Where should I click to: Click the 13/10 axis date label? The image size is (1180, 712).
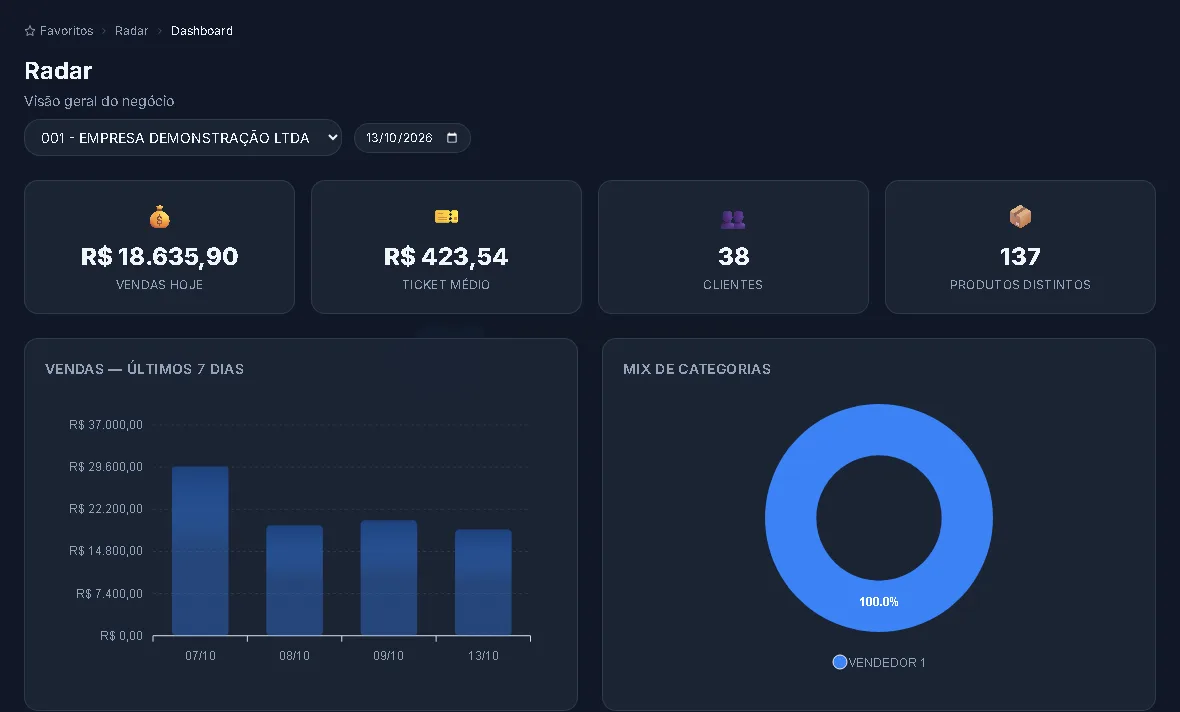point(483,656)
